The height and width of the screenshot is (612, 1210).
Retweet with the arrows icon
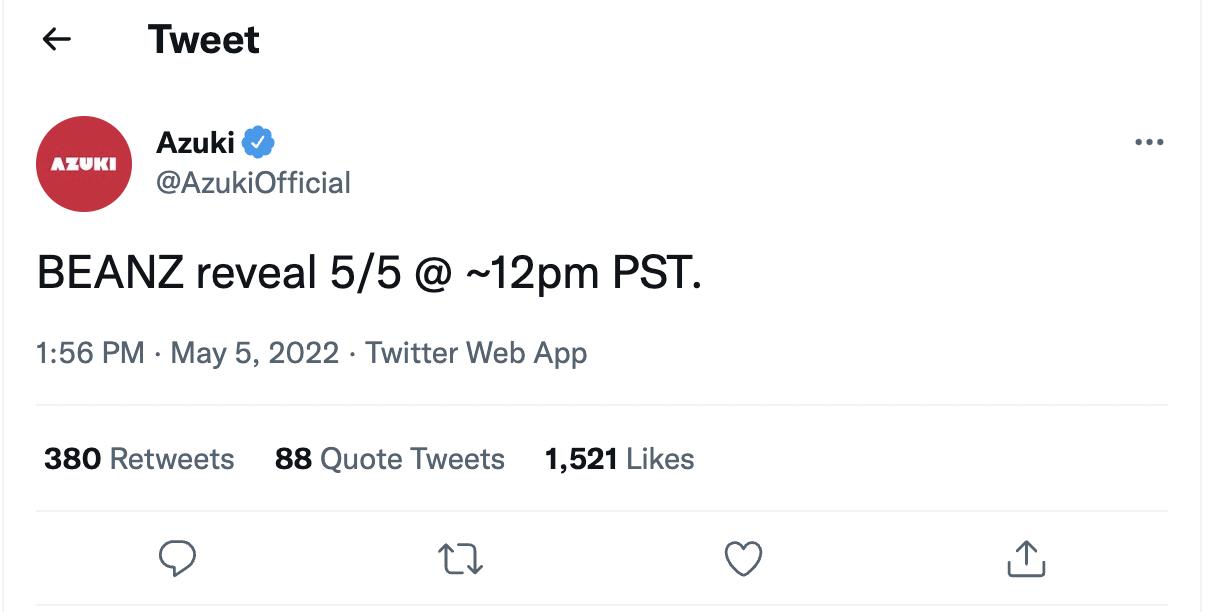(461, 558)
